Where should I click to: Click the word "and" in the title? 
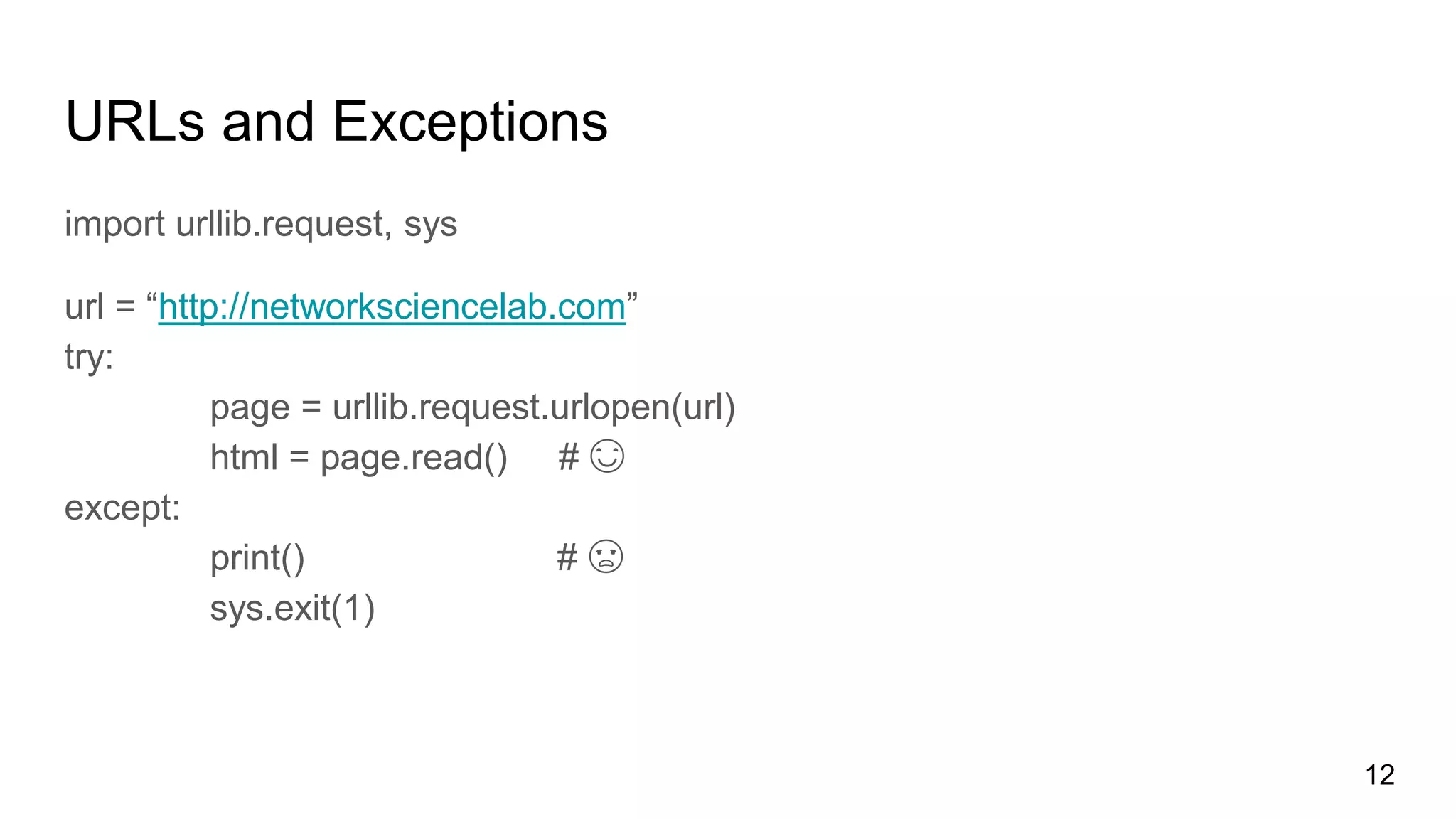[x=268, y=122]
